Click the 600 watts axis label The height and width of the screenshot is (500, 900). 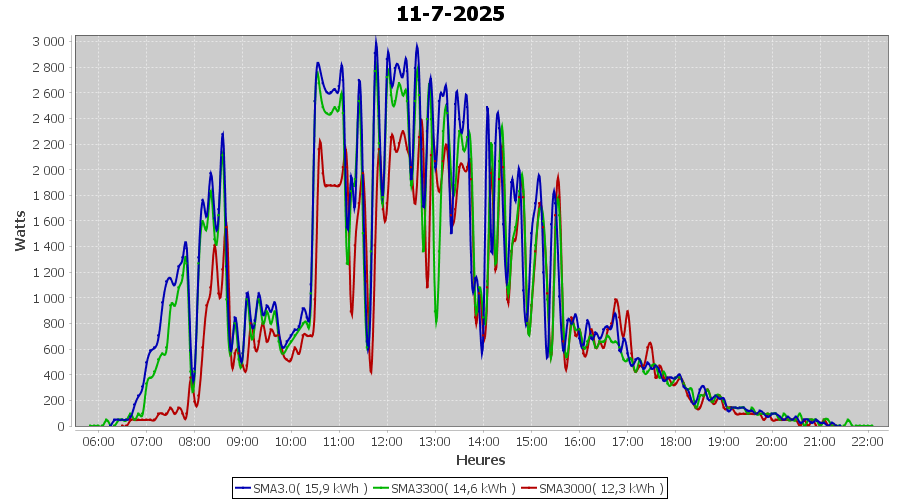click(x=54, y=350)
